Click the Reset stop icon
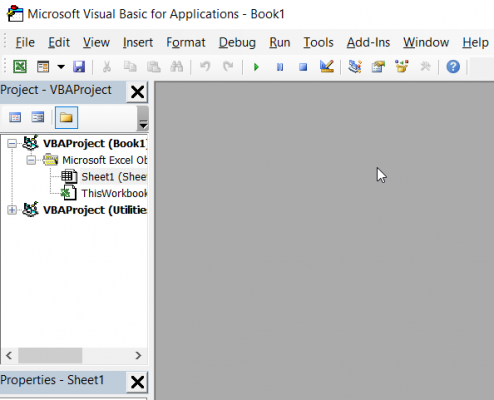Screen dimensions: 494x400 pos(303,67)
